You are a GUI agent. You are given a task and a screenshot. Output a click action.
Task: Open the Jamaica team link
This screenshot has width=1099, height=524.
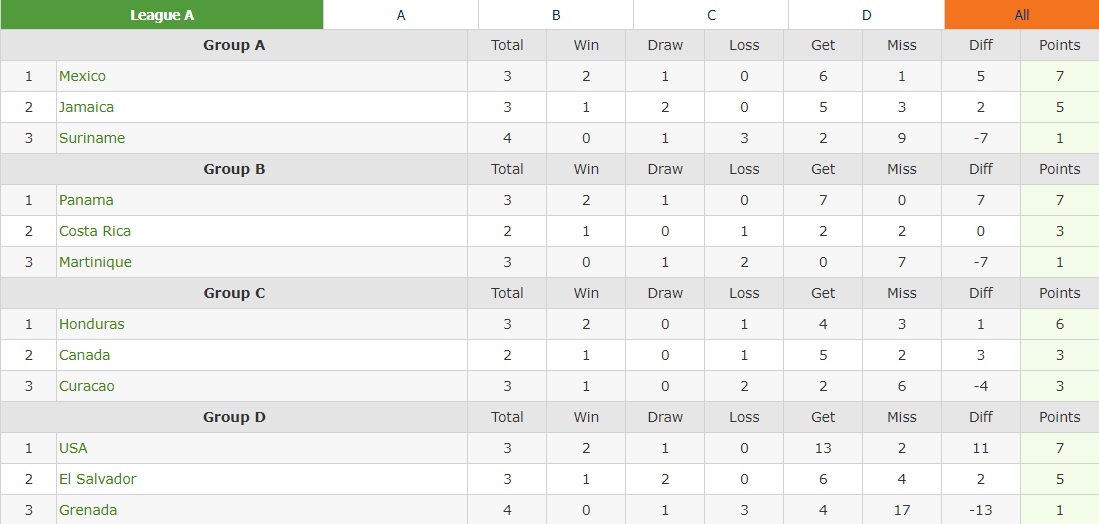[x=86, y=107]
